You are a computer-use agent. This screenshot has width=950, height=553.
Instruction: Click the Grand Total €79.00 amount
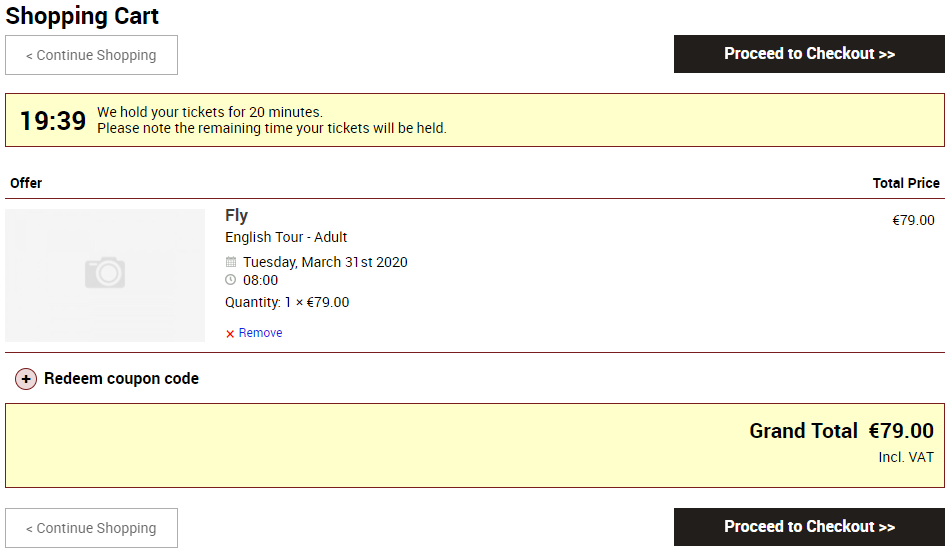[x=900, y=431]
